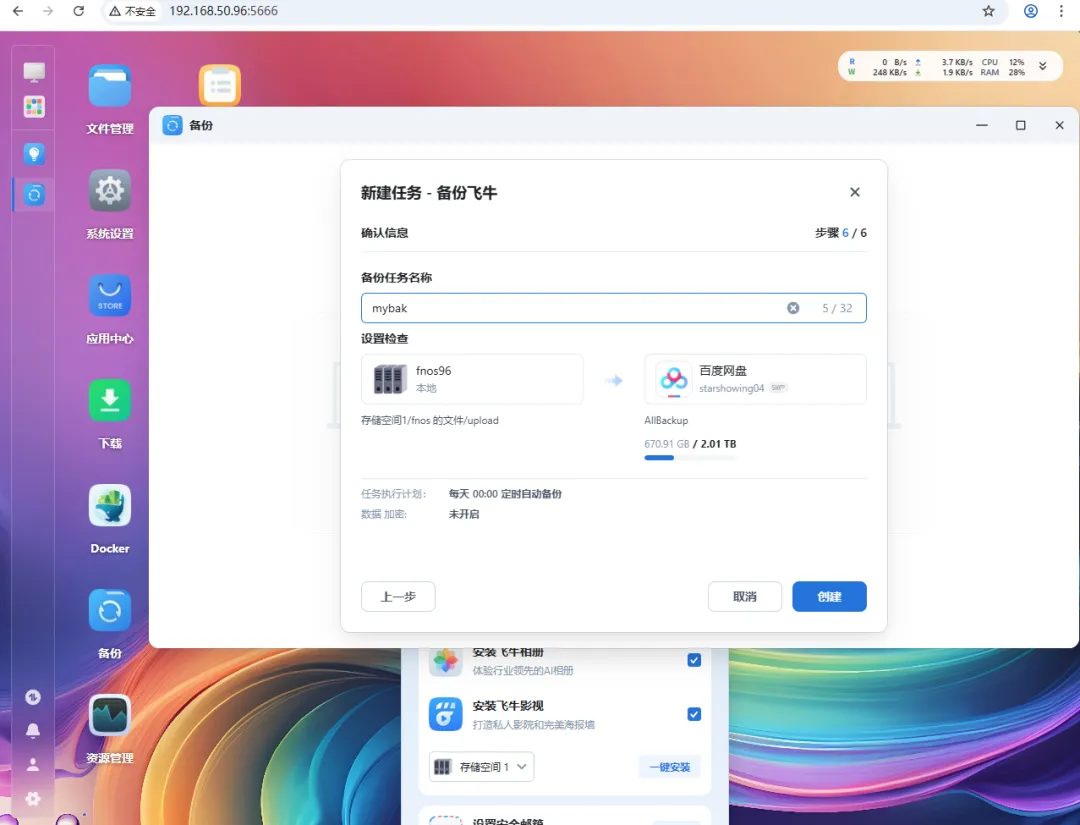Click the 飞牛相册 app icon
Image resolution: width=1080 pixels, height=825 pixels.
click(446, 661)
